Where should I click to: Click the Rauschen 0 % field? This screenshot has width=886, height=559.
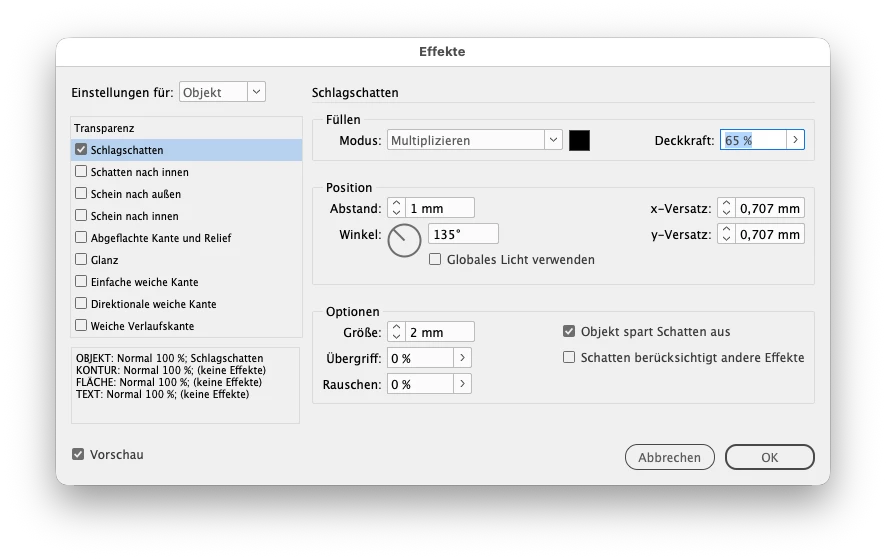pos(420,384)
